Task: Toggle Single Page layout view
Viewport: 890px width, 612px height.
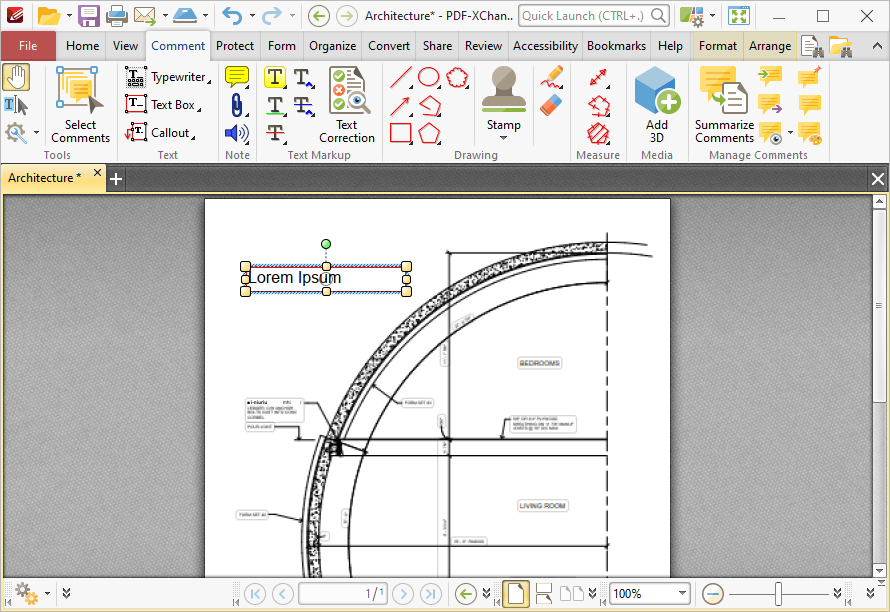Action: pyautogui.click(x=516, y=594)
